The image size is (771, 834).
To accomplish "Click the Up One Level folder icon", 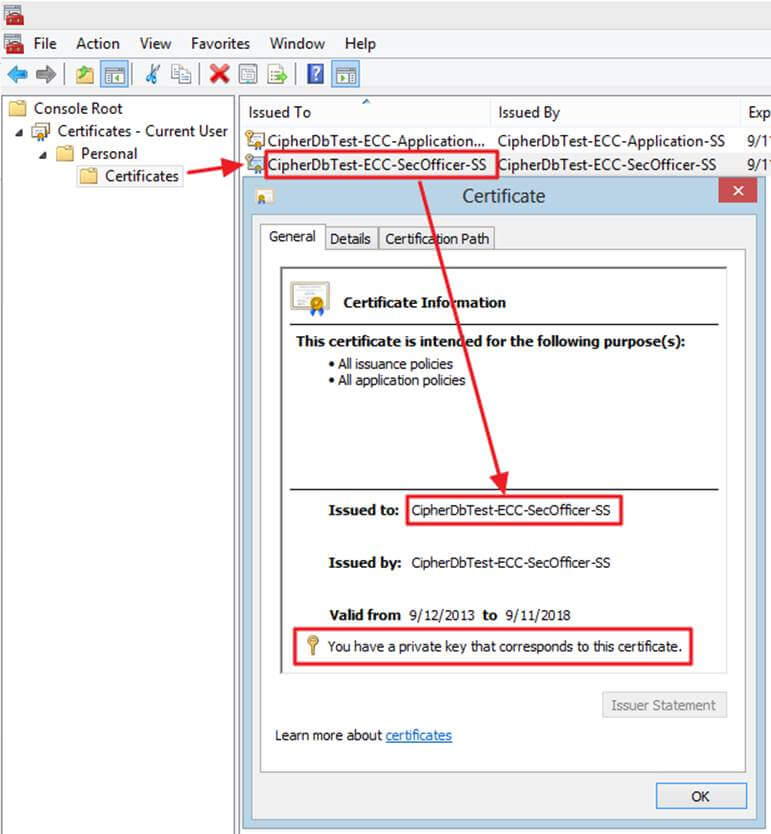I will pos(85,74).
